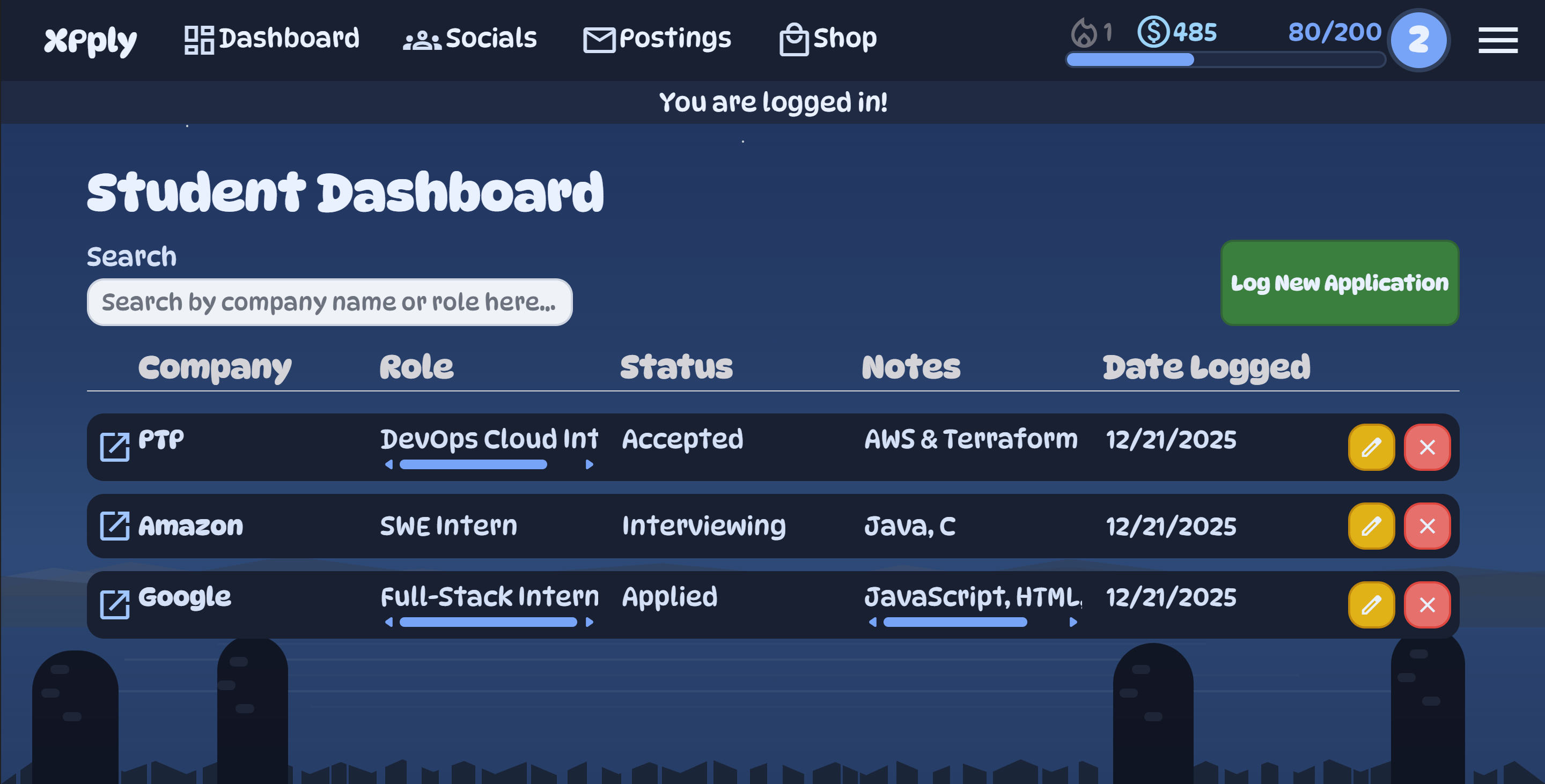
Task: Click the XP progress bar
Action: pyautogui.click(x=1225, y=60)
